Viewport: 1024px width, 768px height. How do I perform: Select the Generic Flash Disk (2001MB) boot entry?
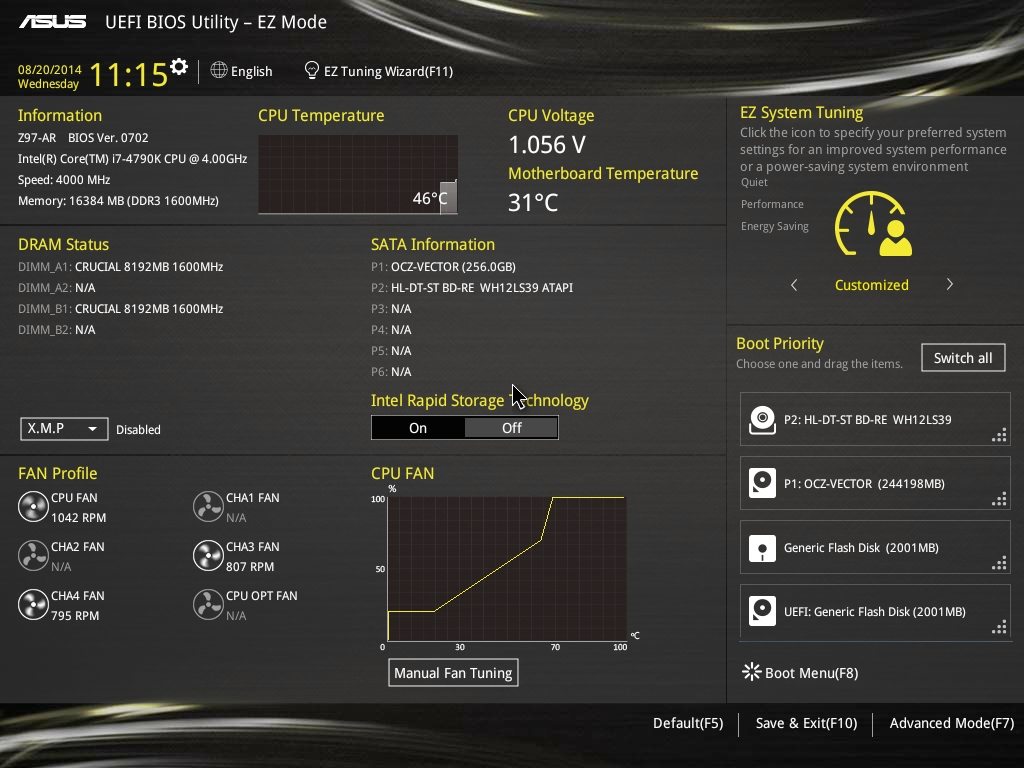click(x=875, y=547)
